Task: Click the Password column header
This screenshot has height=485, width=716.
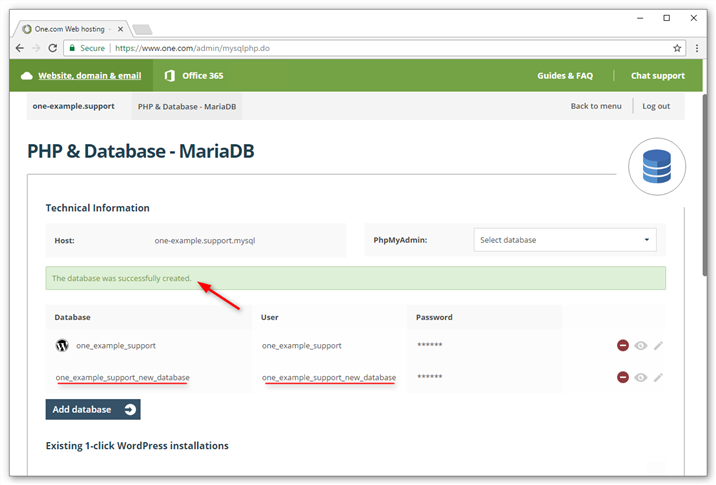Action: coord(434,317)
